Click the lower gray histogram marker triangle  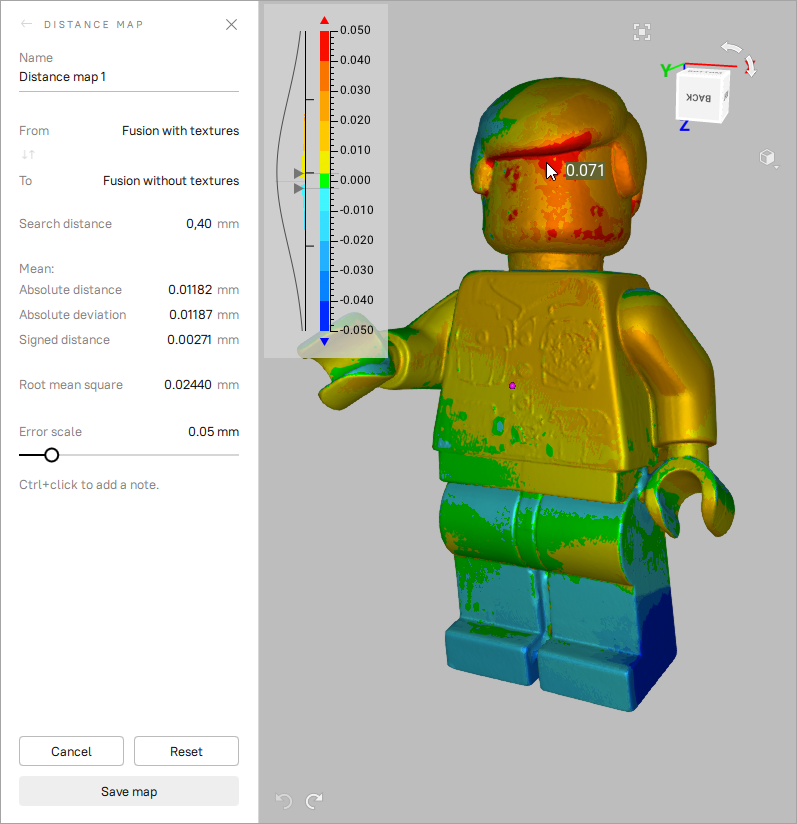click(298, 188)
